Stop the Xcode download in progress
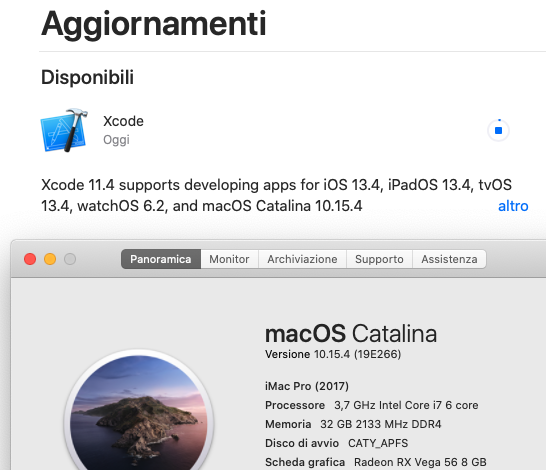546x470 pixels. [x=498, y=130]
